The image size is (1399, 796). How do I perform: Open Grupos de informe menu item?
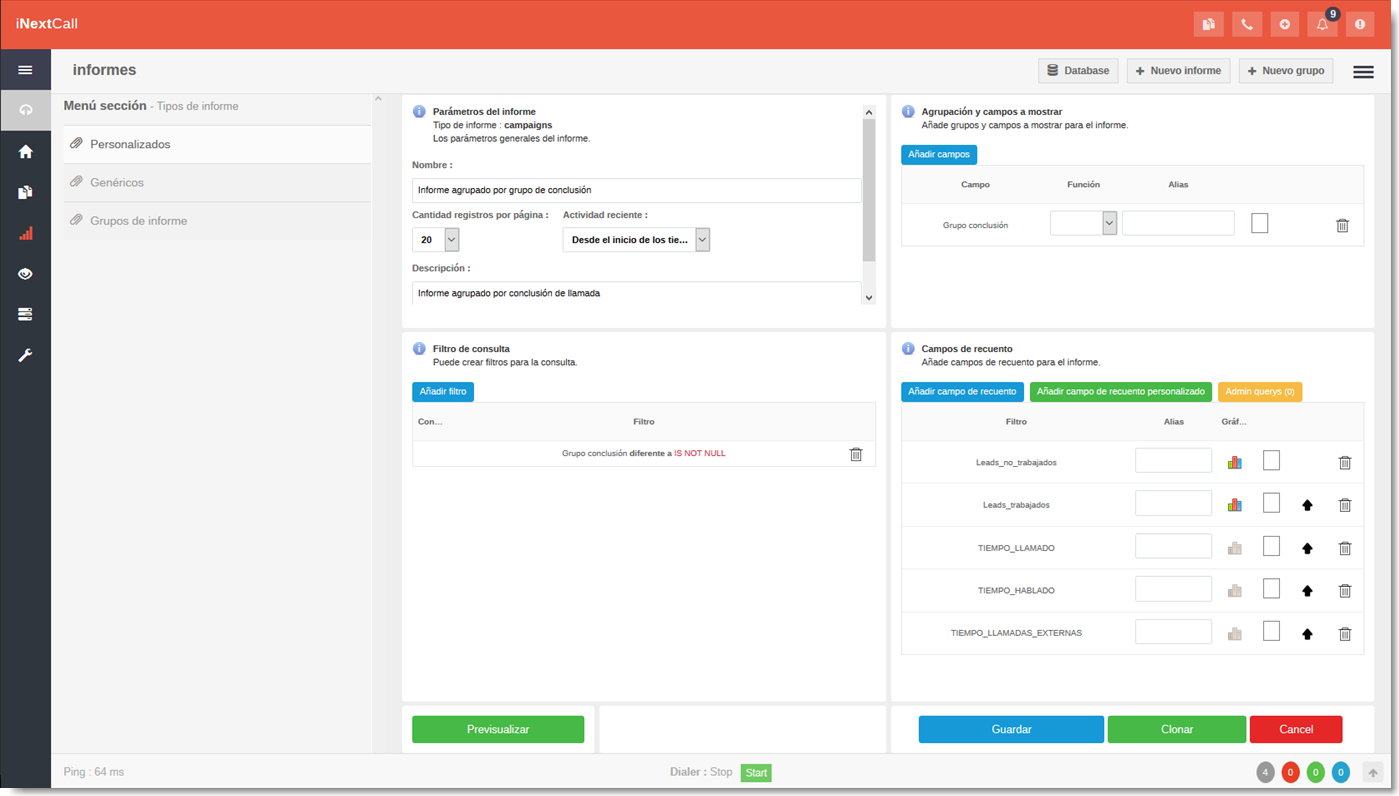coord(138,221)
